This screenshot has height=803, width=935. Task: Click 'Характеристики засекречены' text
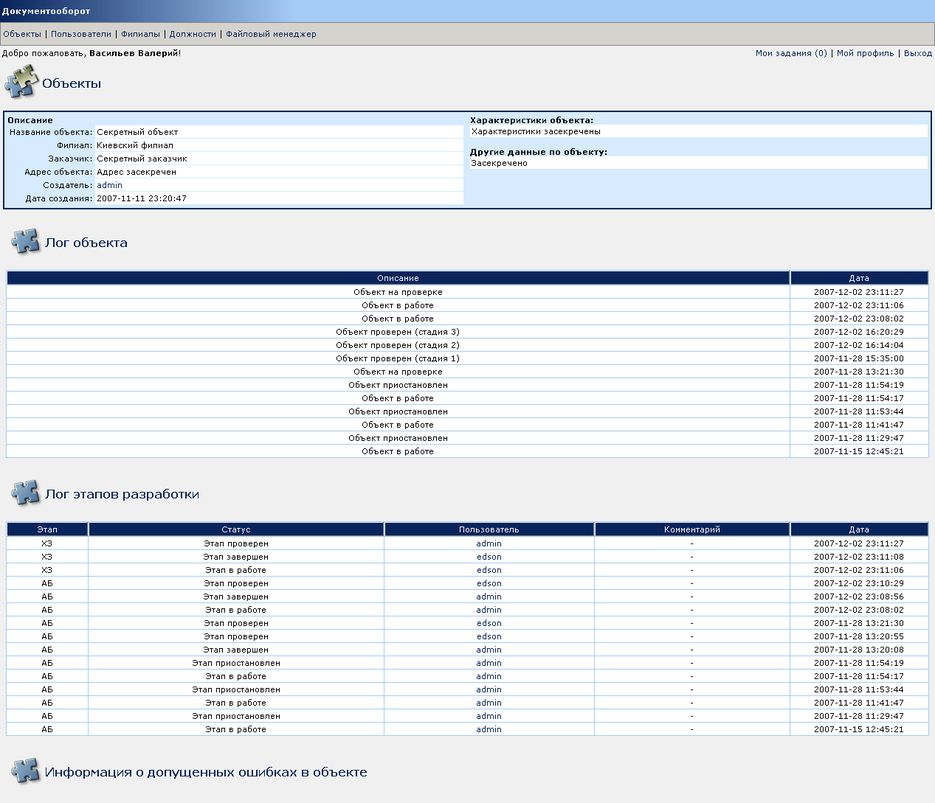pyautogui.click(x=535, y=131)
